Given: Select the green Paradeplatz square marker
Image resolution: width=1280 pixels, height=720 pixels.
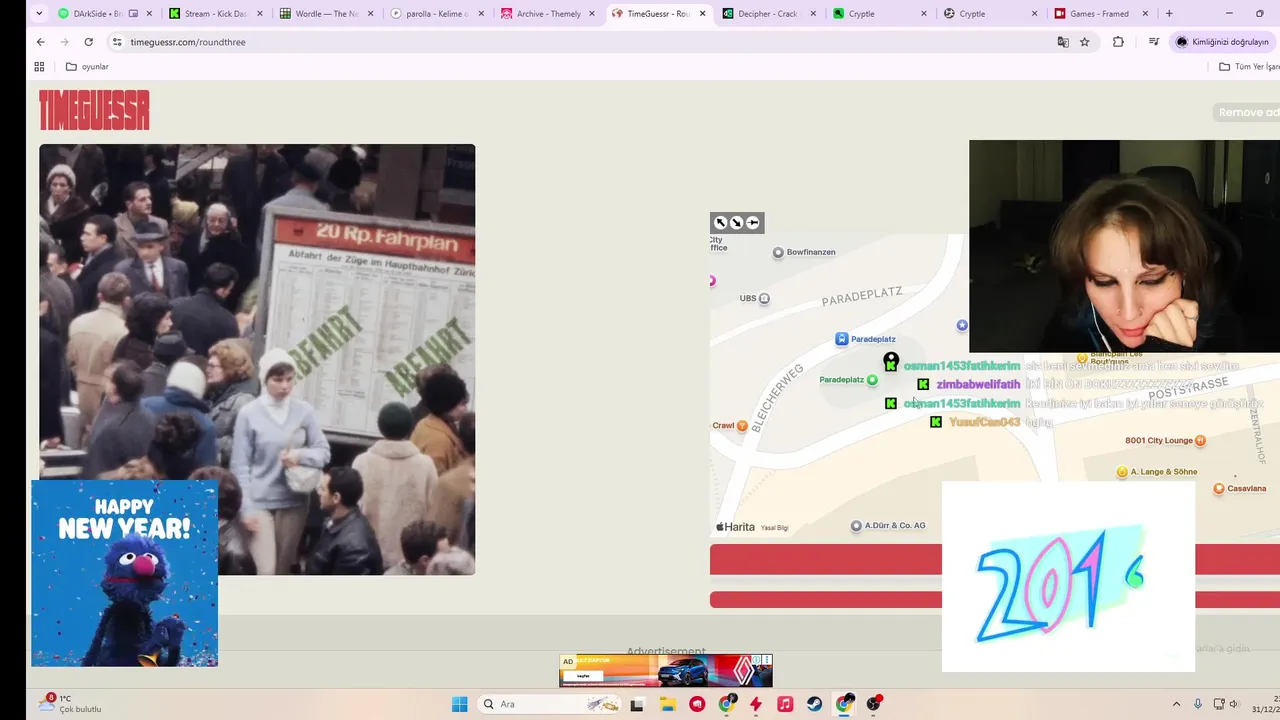Looking at the screenshot, I should click(x=872, y=380).
